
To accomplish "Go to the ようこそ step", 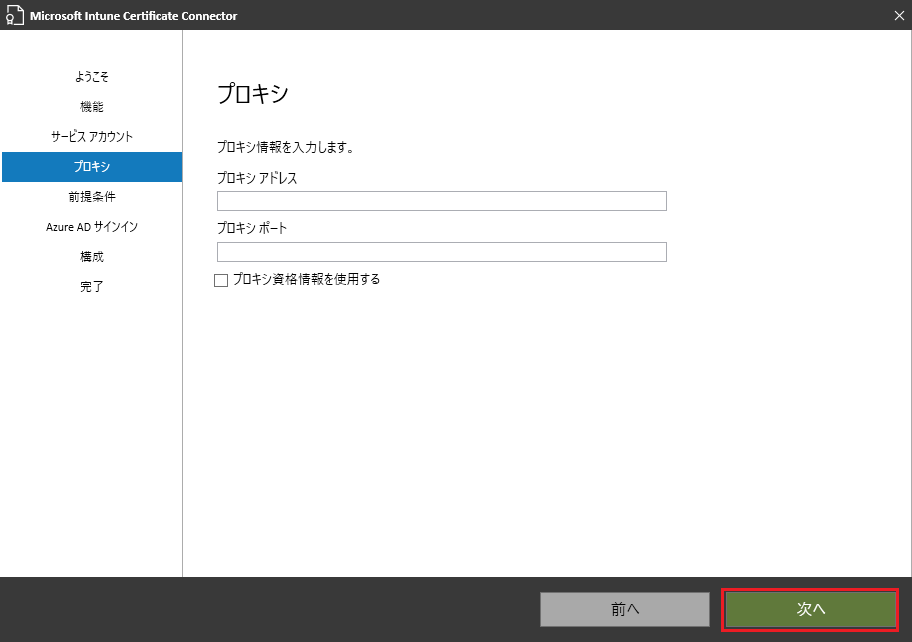I will [x=92, y=77].
